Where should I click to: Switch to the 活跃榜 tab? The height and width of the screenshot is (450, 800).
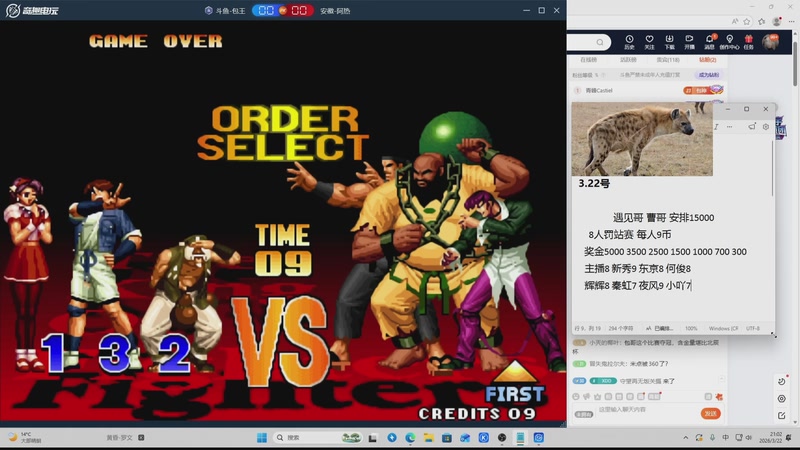(628, 60)
